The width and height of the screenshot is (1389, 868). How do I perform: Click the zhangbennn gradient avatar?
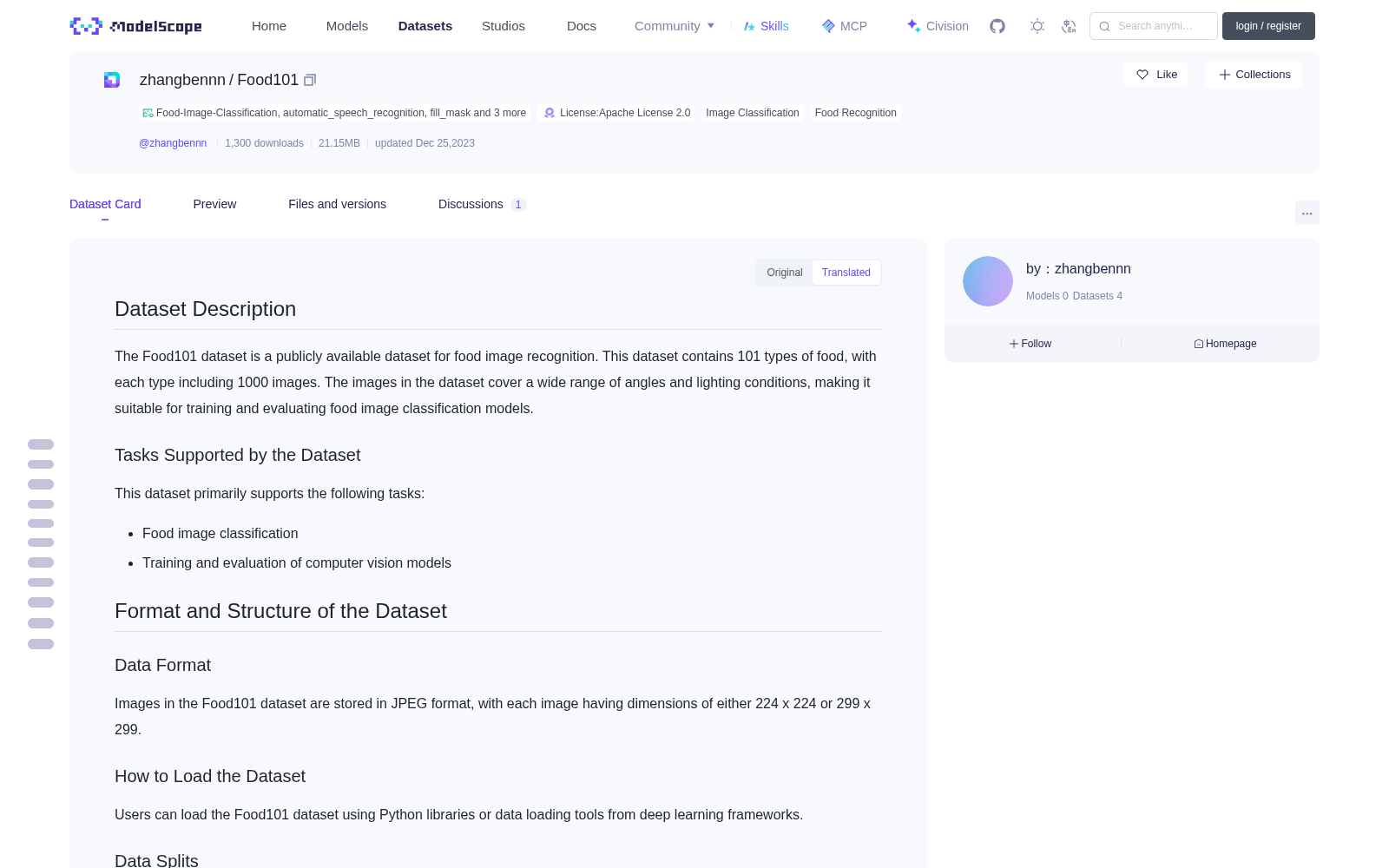tap(988, 281)
